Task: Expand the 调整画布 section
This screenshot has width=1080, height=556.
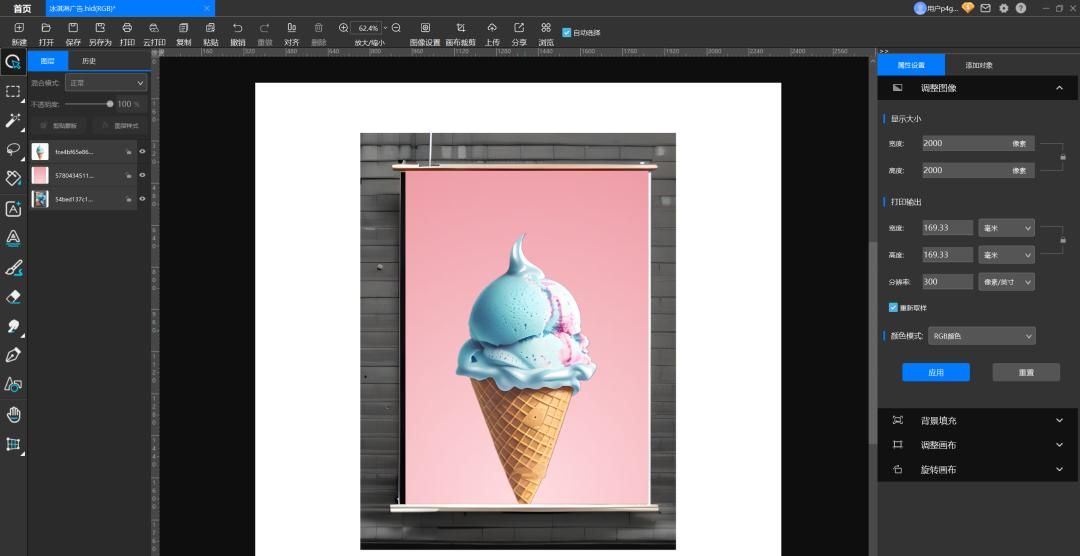Action: (1059, 445)
